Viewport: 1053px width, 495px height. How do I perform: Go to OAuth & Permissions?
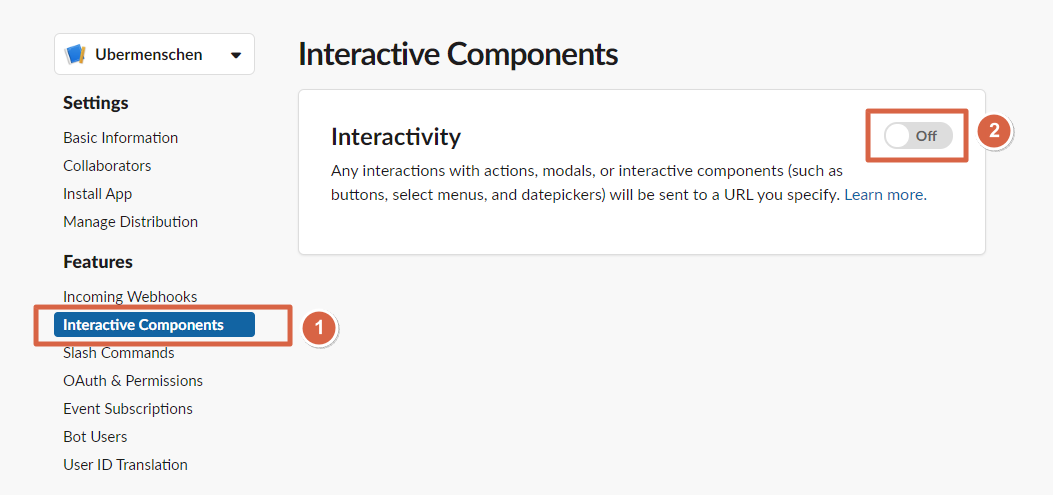tap(133, 381)
